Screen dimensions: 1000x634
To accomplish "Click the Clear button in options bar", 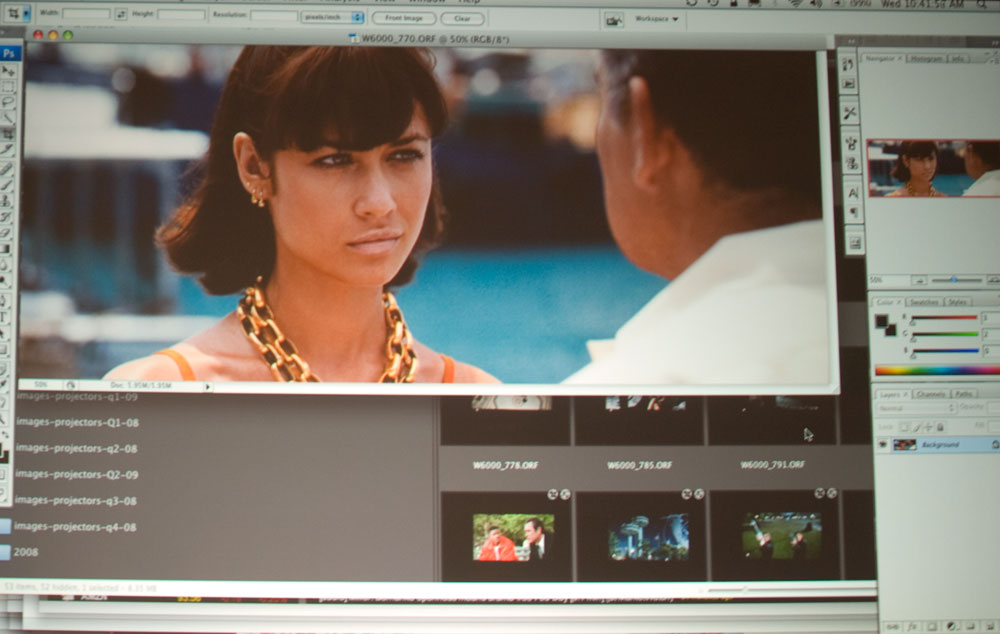I will point(462,18).
